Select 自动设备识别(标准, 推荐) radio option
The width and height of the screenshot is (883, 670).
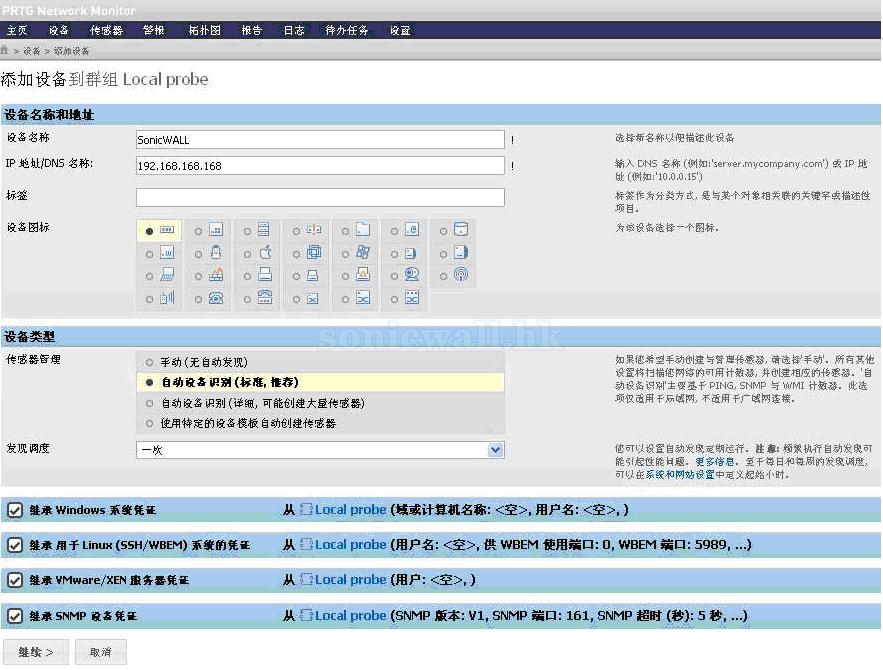pos(149,382)
